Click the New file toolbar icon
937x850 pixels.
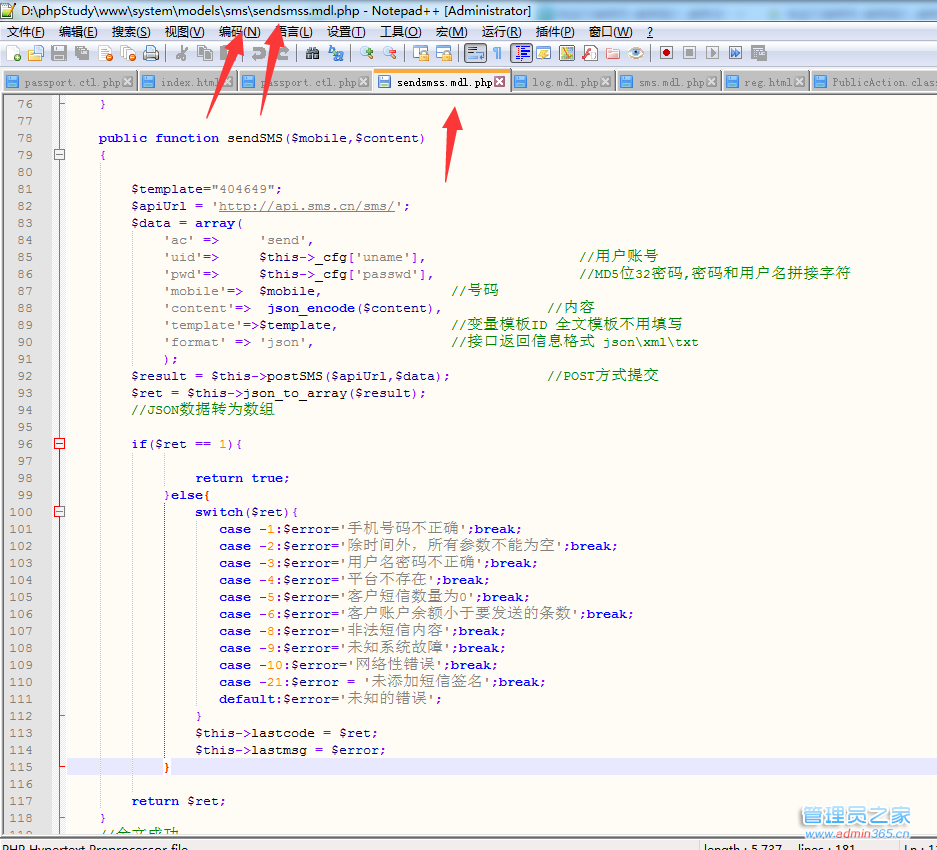14,53
